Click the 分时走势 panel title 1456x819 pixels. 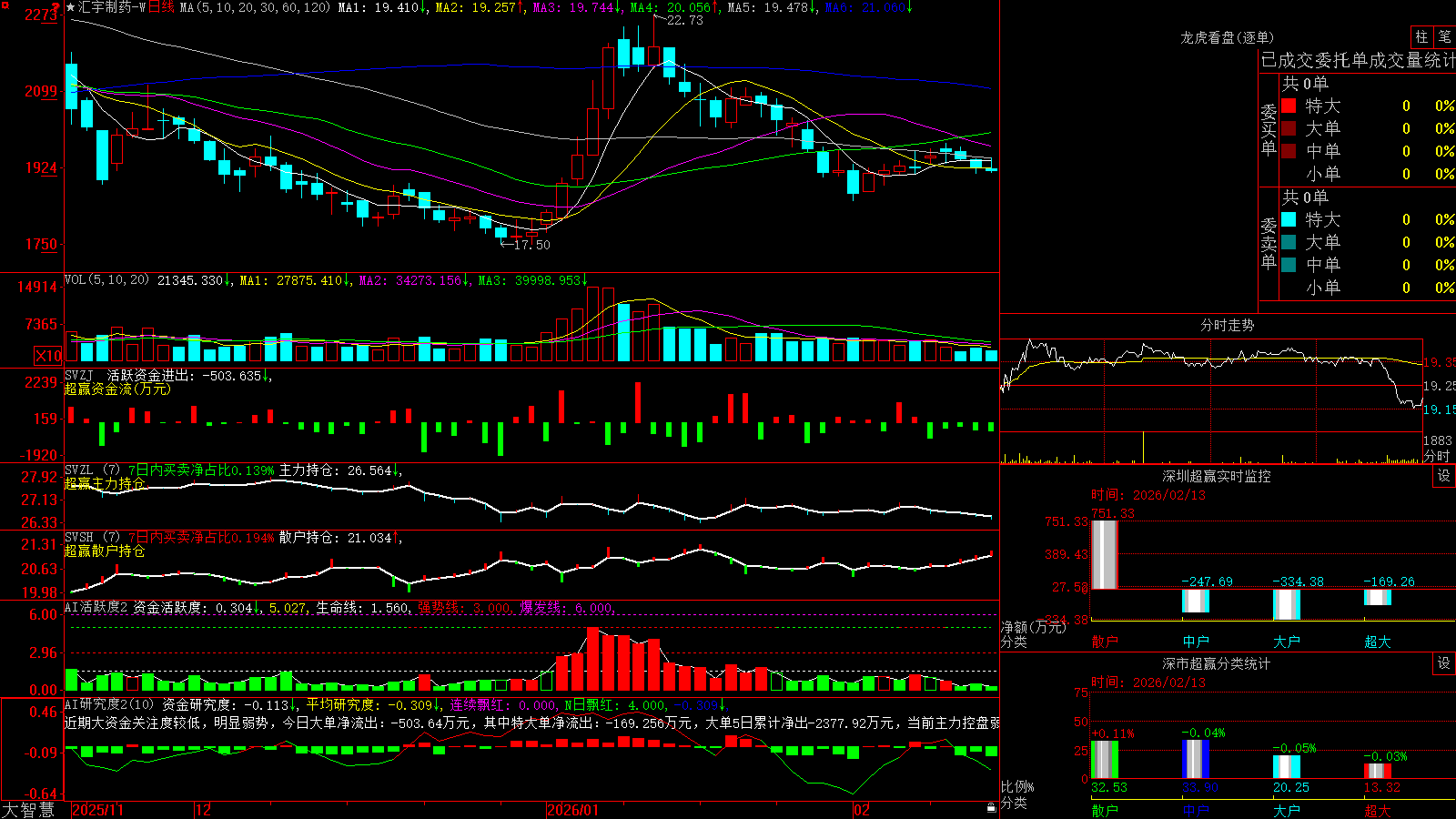tap(1228, 325)
